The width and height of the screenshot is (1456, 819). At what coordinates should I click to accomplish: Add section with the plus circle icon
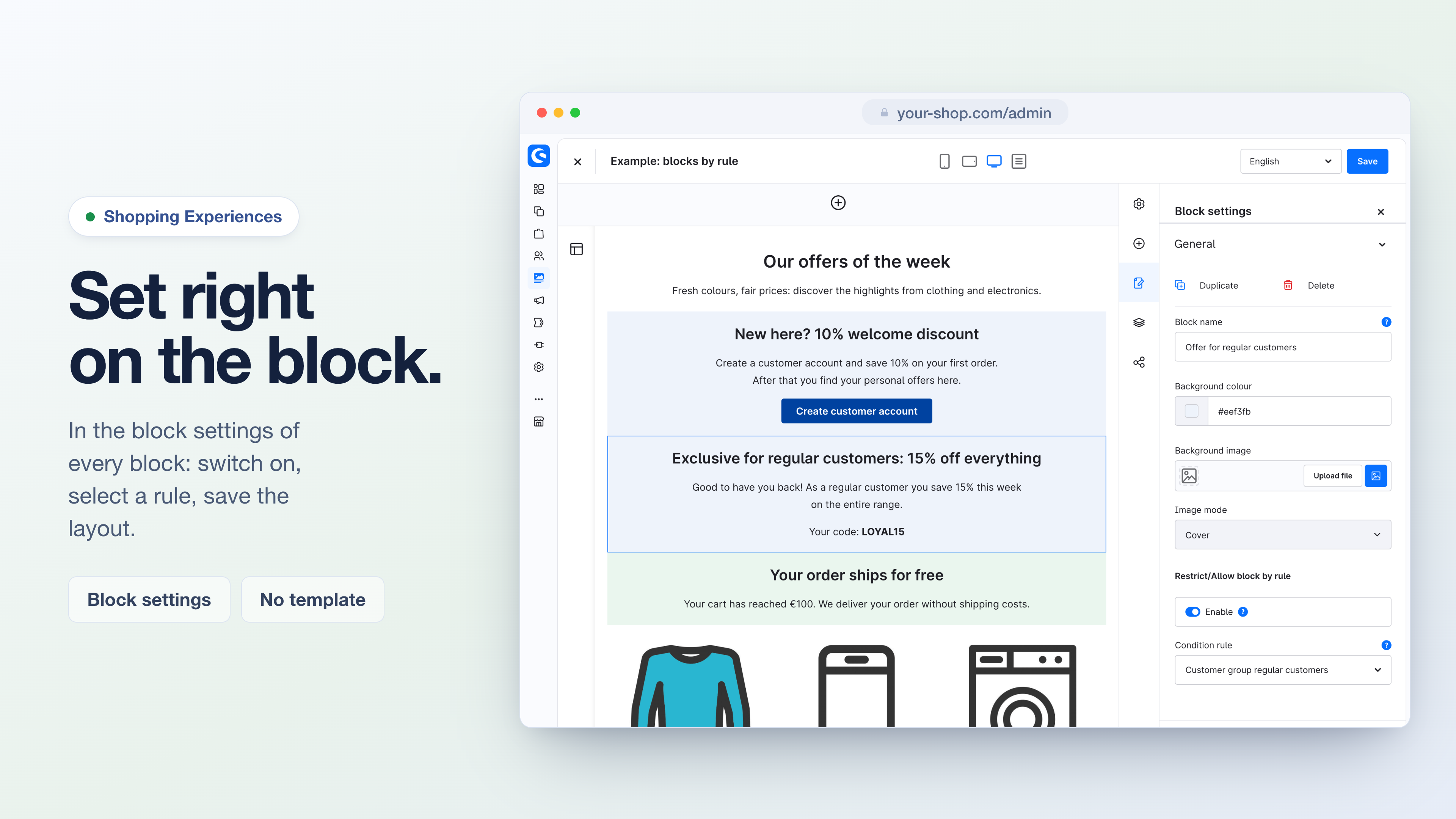coord(838,202)
